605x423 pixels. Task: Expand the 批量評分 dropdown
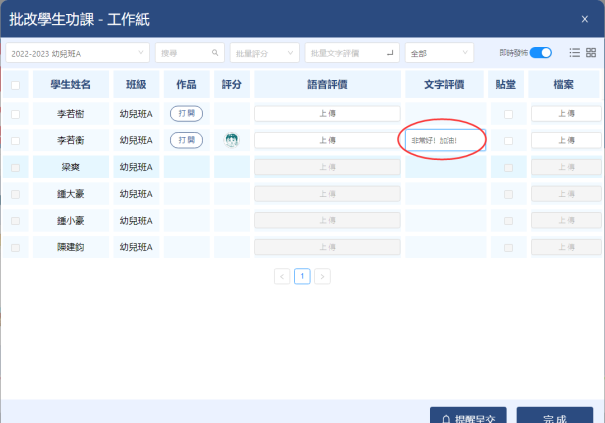tap(264, 53)
